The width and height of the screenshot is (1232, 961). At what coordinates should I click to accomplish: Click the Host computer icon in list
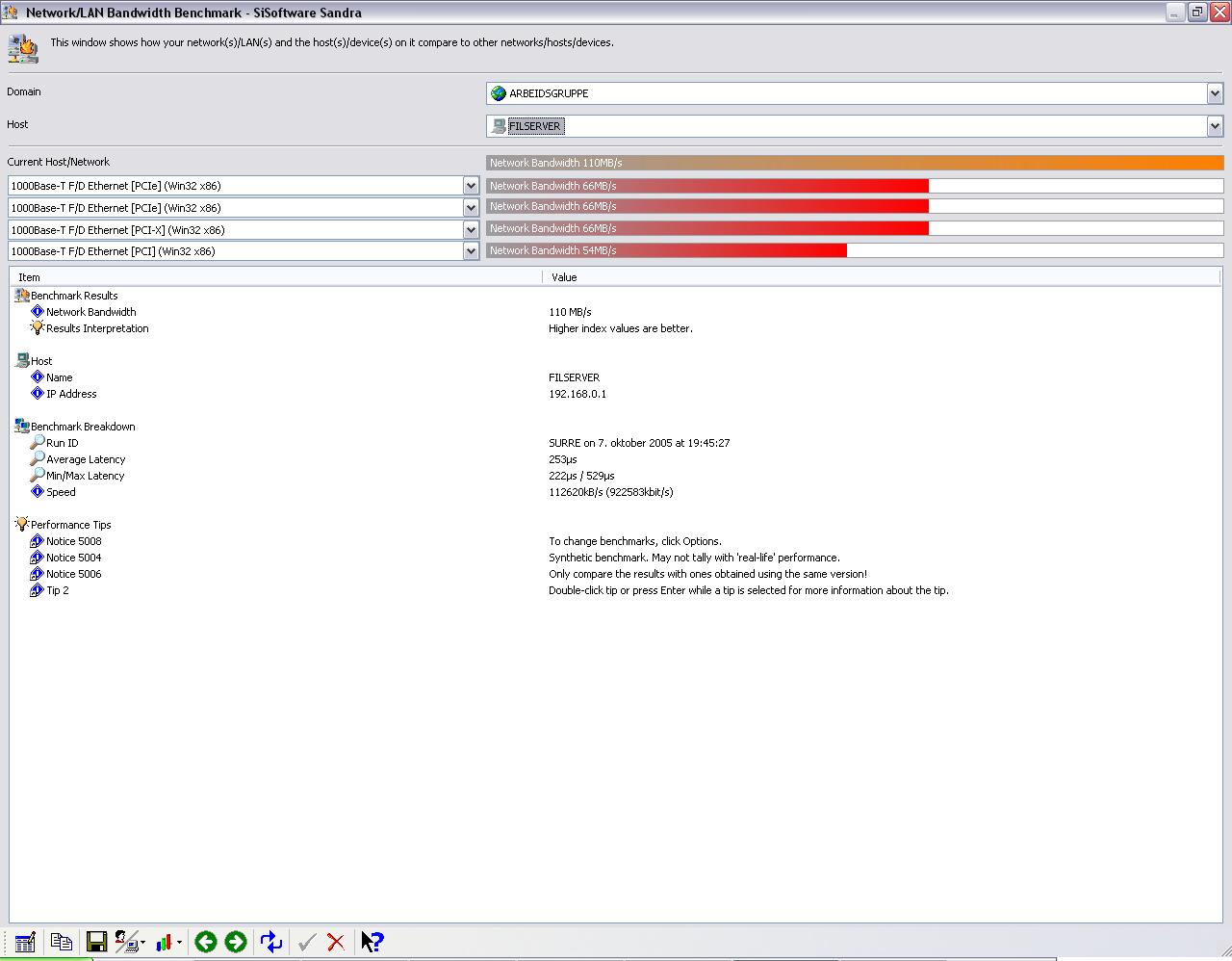(22, 361)
